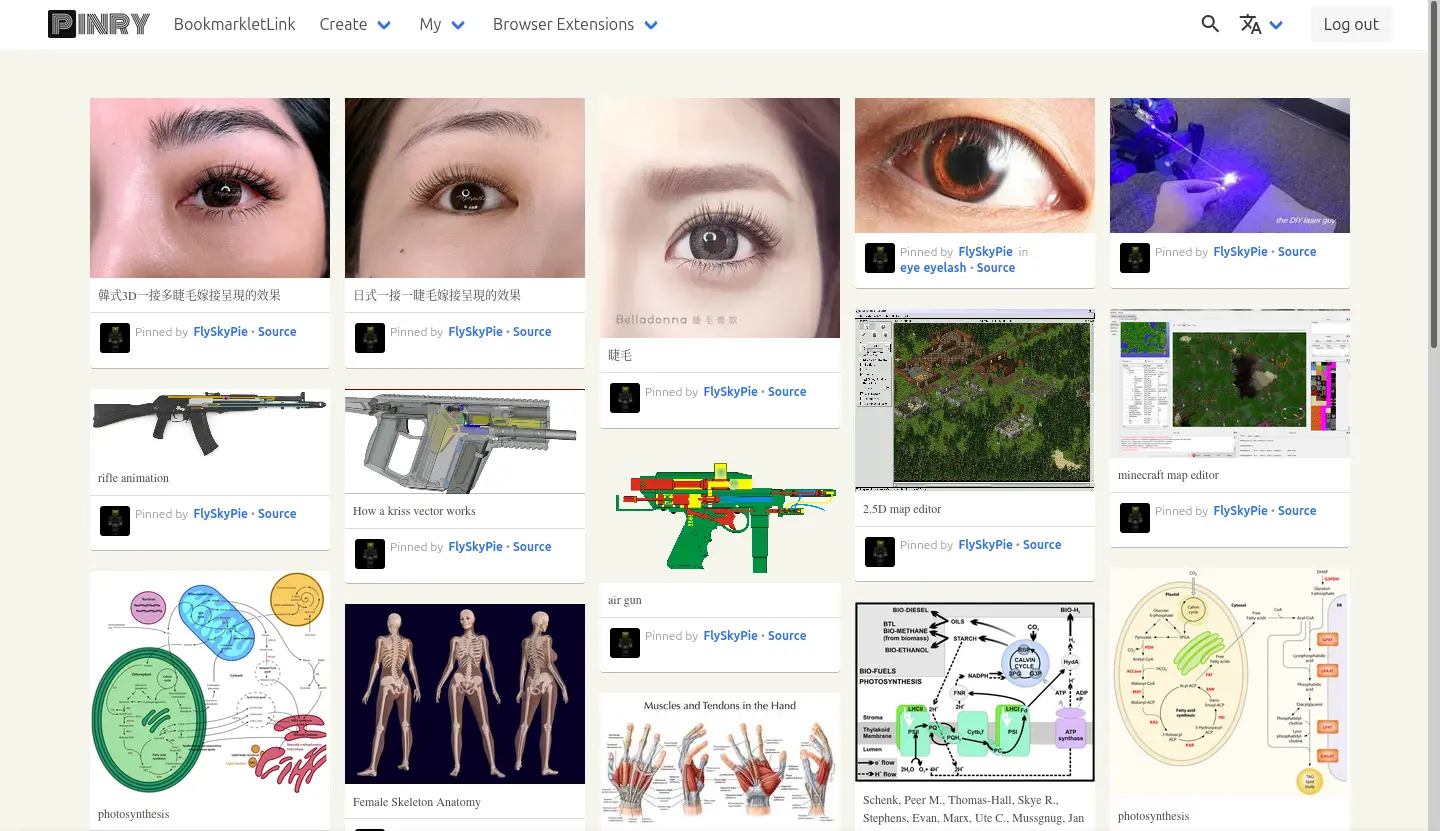Open the search magnifier icon
Viewport: 1440px width, 831px height.
(x=1210, y=24)
